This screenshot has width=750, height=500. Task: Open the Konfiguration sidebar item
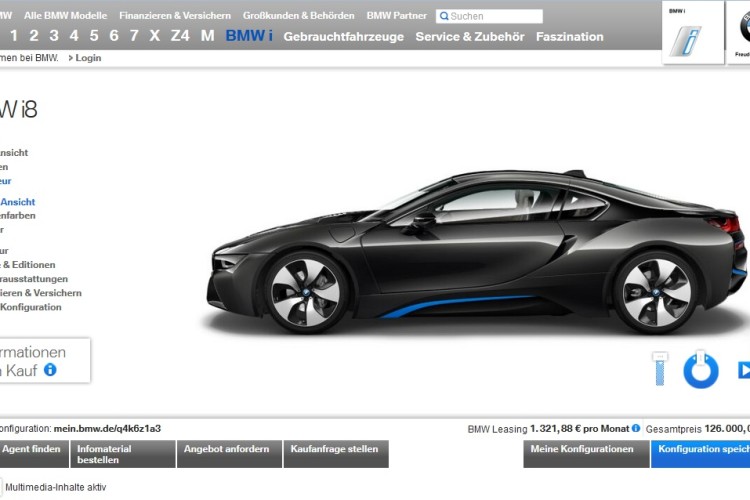tap(31, 307)
